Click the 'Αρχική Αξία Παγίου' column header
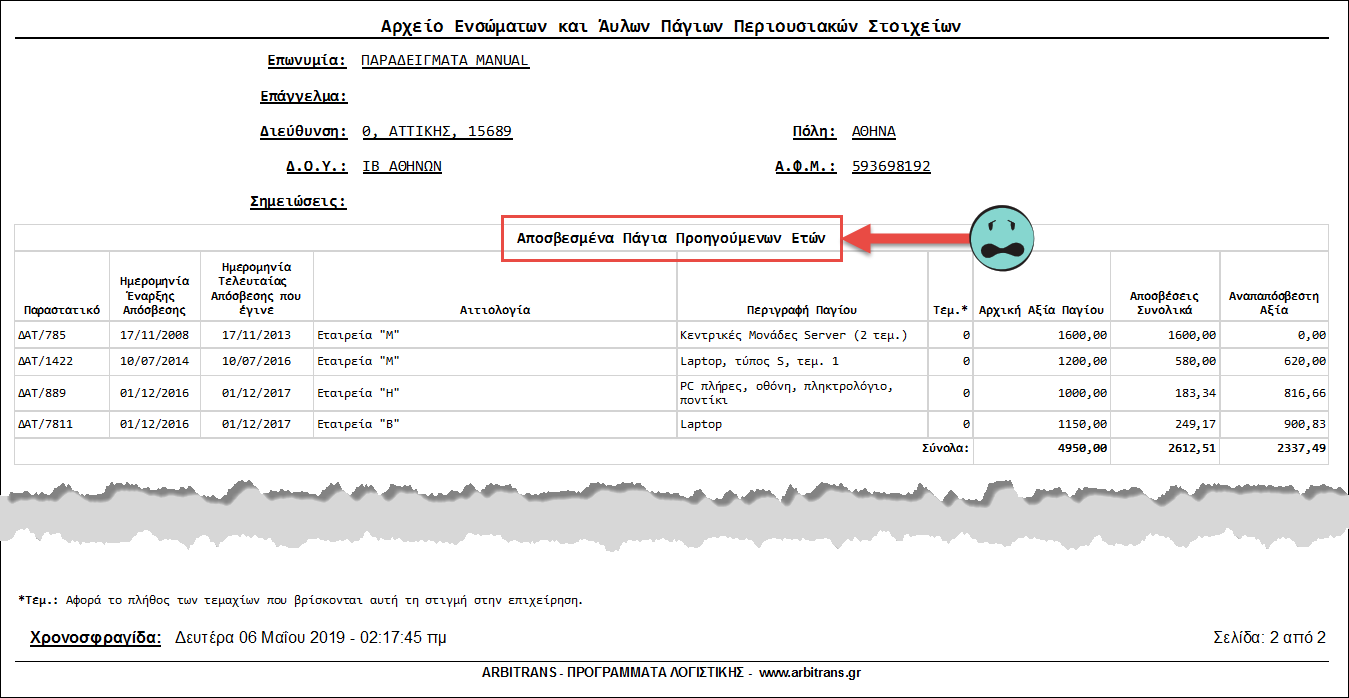The width and height of the screenshot is (1349, 698). (1041, 310)
